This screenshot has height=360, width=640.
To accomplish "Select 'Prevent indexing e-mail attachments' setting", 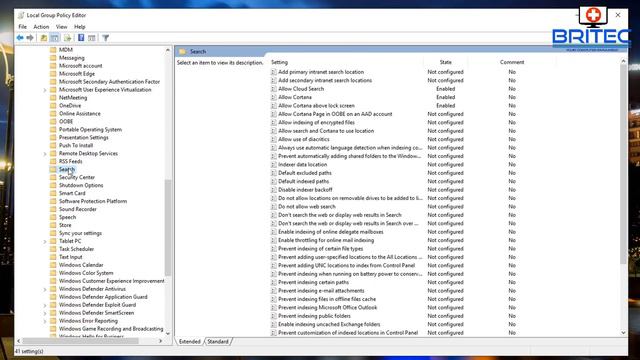I will [321, 291].
